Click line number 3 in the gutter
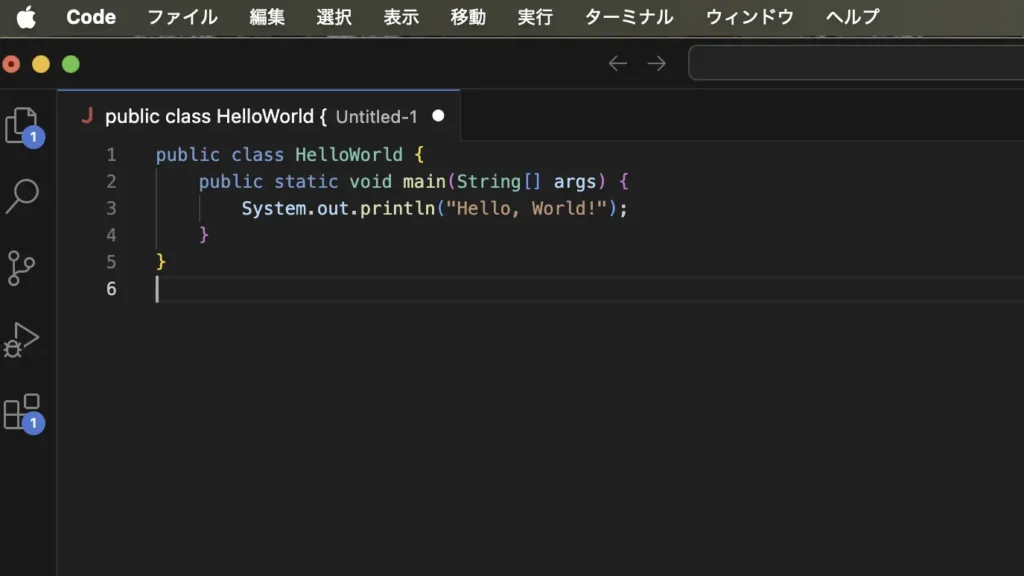 [110, 208]
